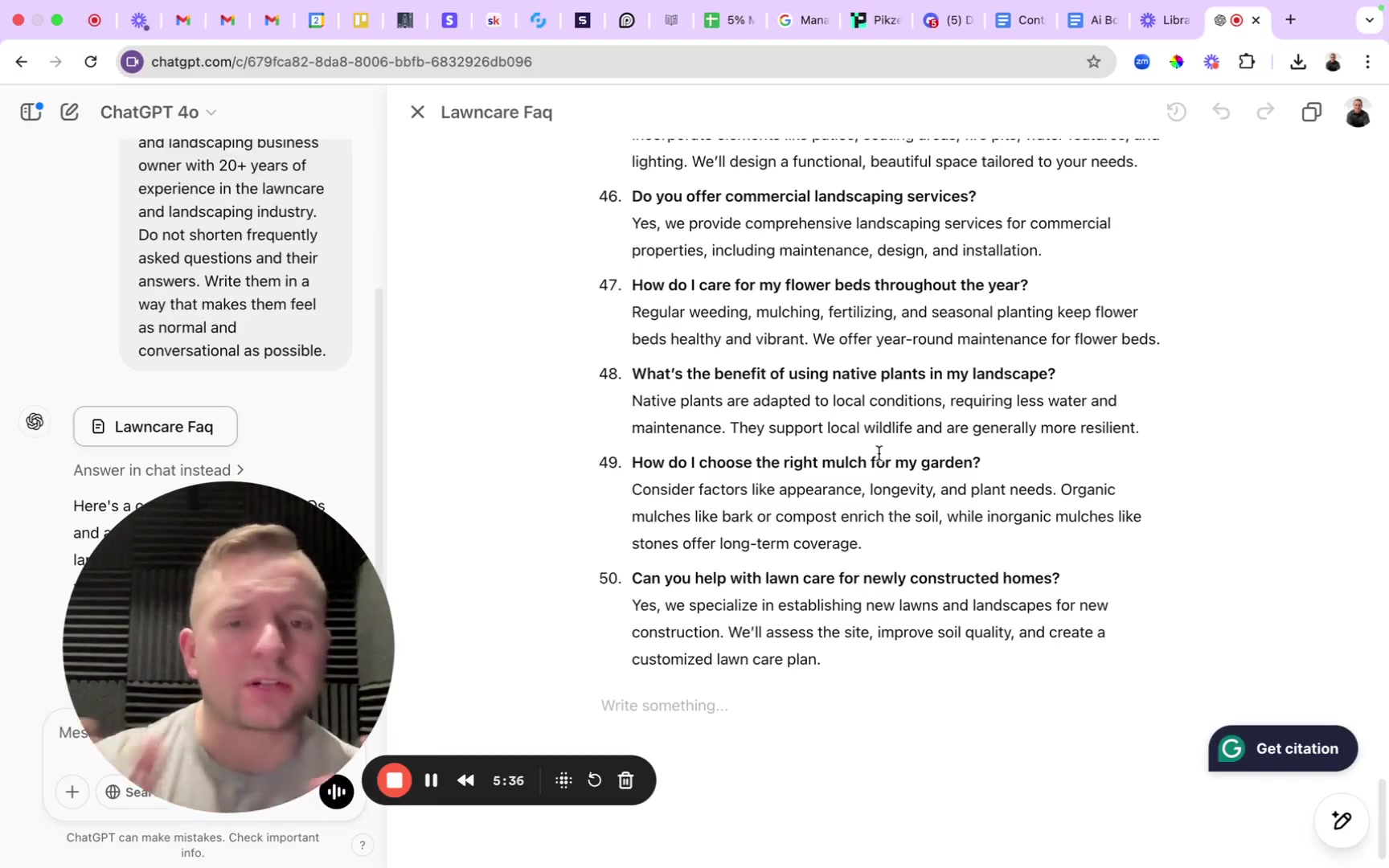Screen dimensions: 1389x868
Task: Click question 48 about native plants
Action: pos(843,374)
